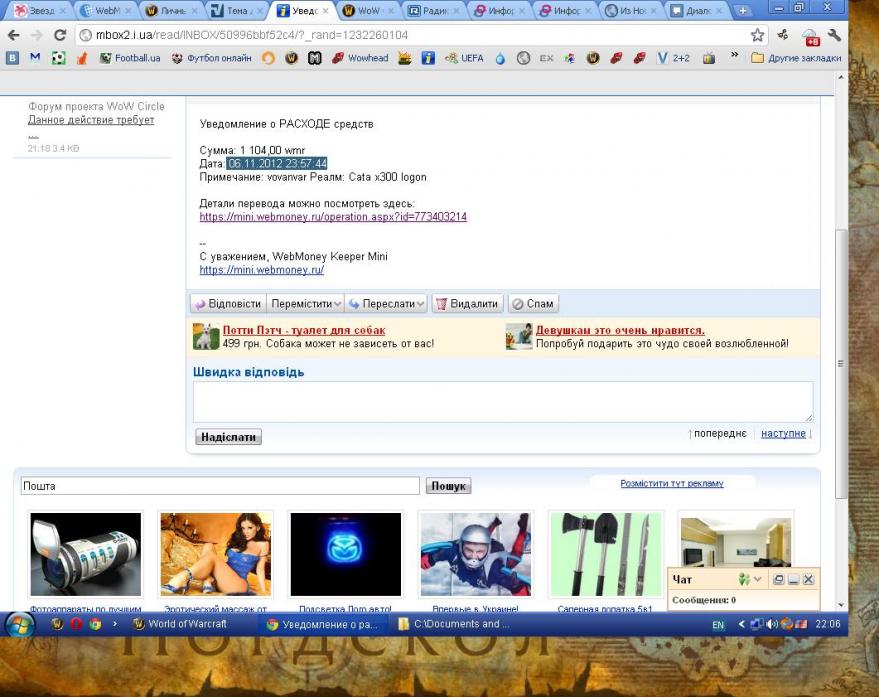Expand the Переслати dropdown
The width and height of the screenshot is (879, 697).
(419, 304)
